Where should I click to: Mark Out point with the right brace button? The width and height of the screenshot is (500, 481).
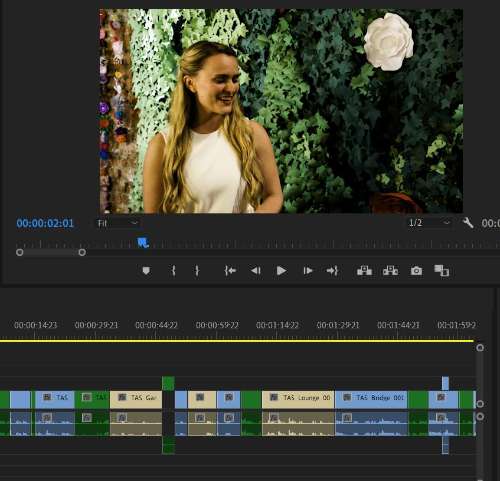pos(197,271)
